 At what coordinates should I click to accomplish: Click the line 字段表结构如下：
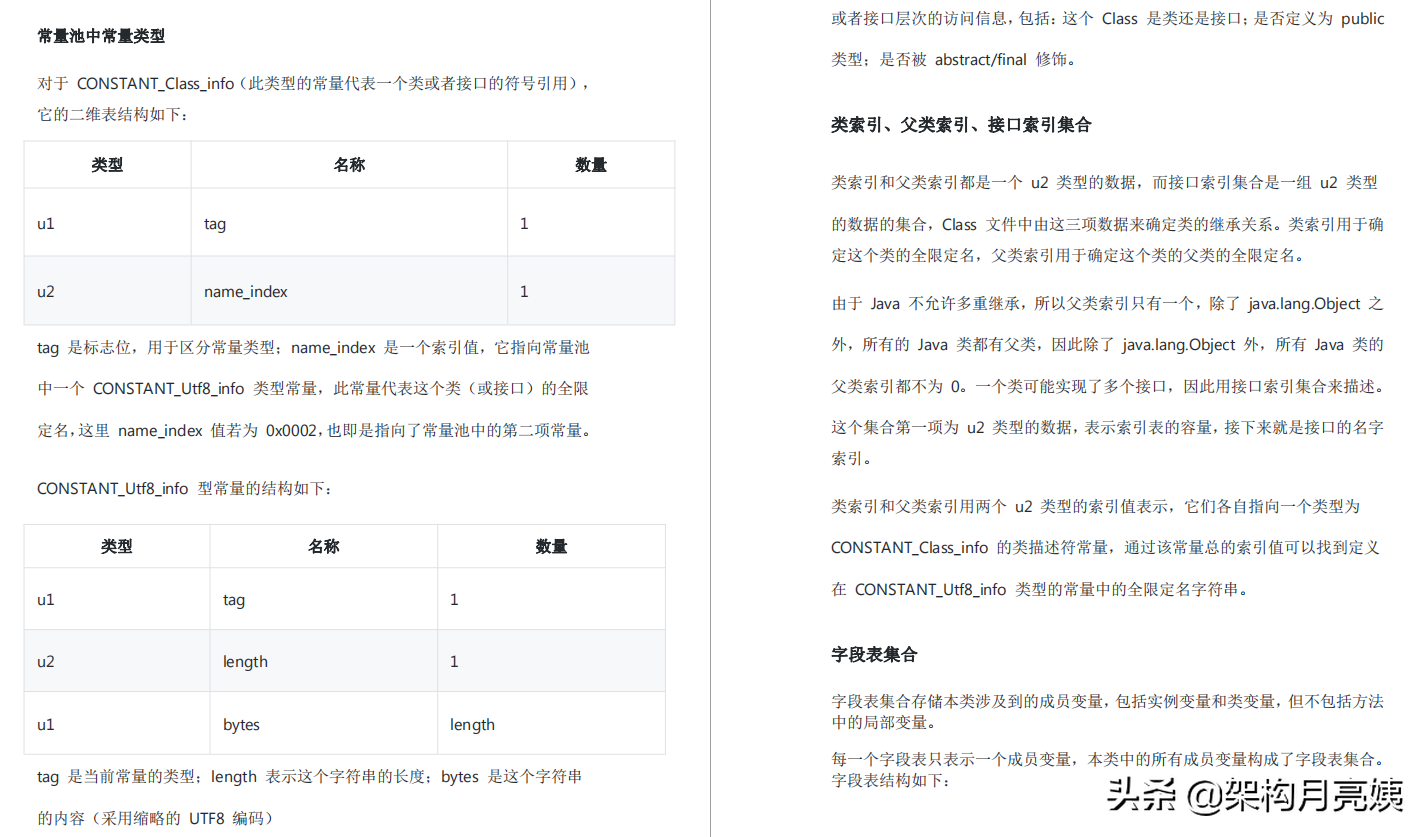pos(891,780)
